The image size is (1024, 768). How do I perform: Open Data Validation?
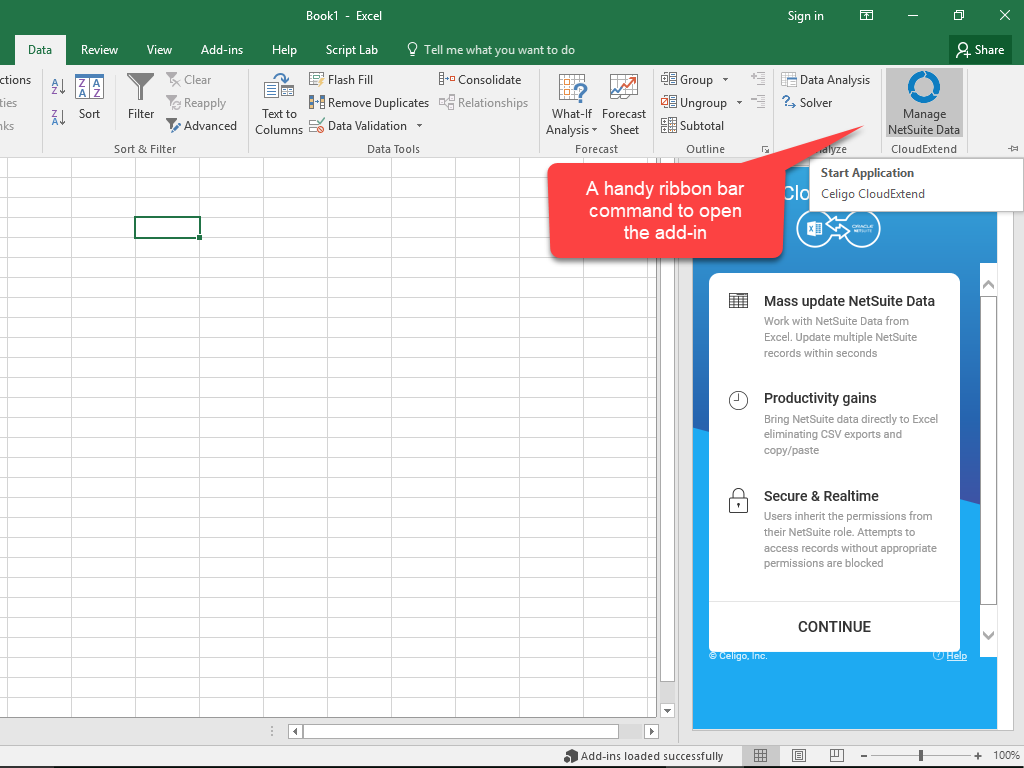pyautogui.click(x=358, y=125)
